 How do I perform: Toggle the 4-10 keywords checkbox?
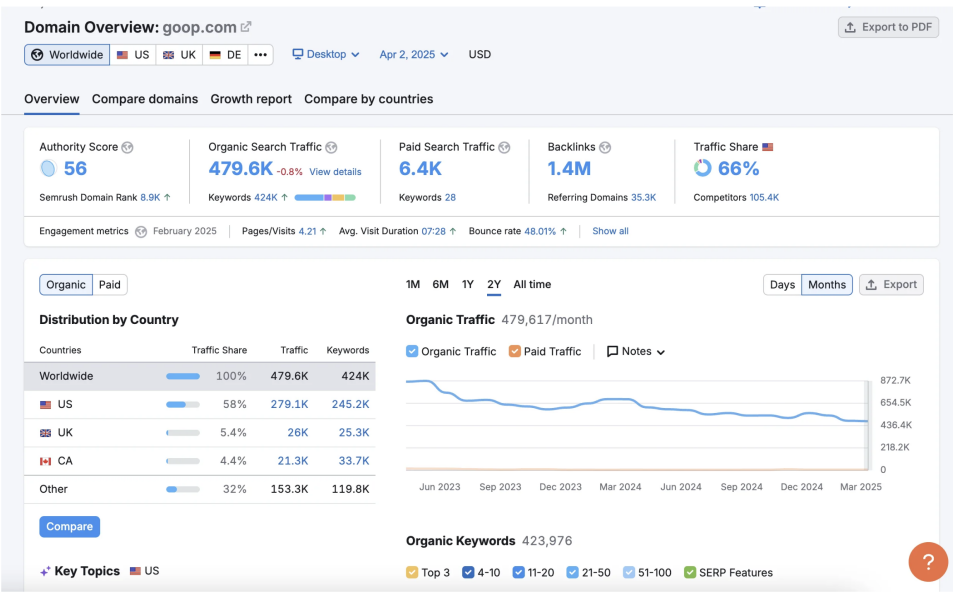(x=468, y=573)
